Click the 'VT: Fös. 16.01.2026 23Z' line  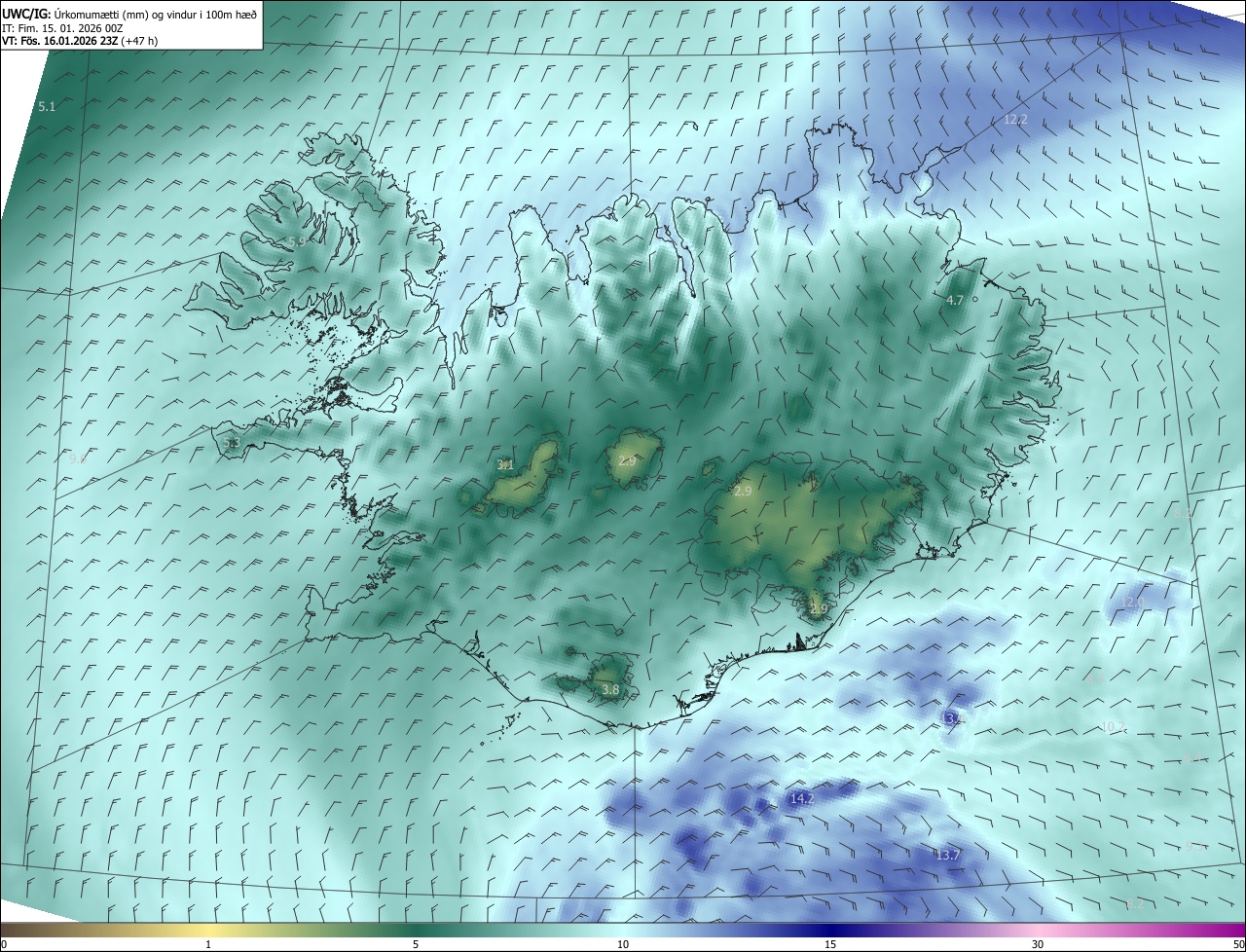point(80,41)
